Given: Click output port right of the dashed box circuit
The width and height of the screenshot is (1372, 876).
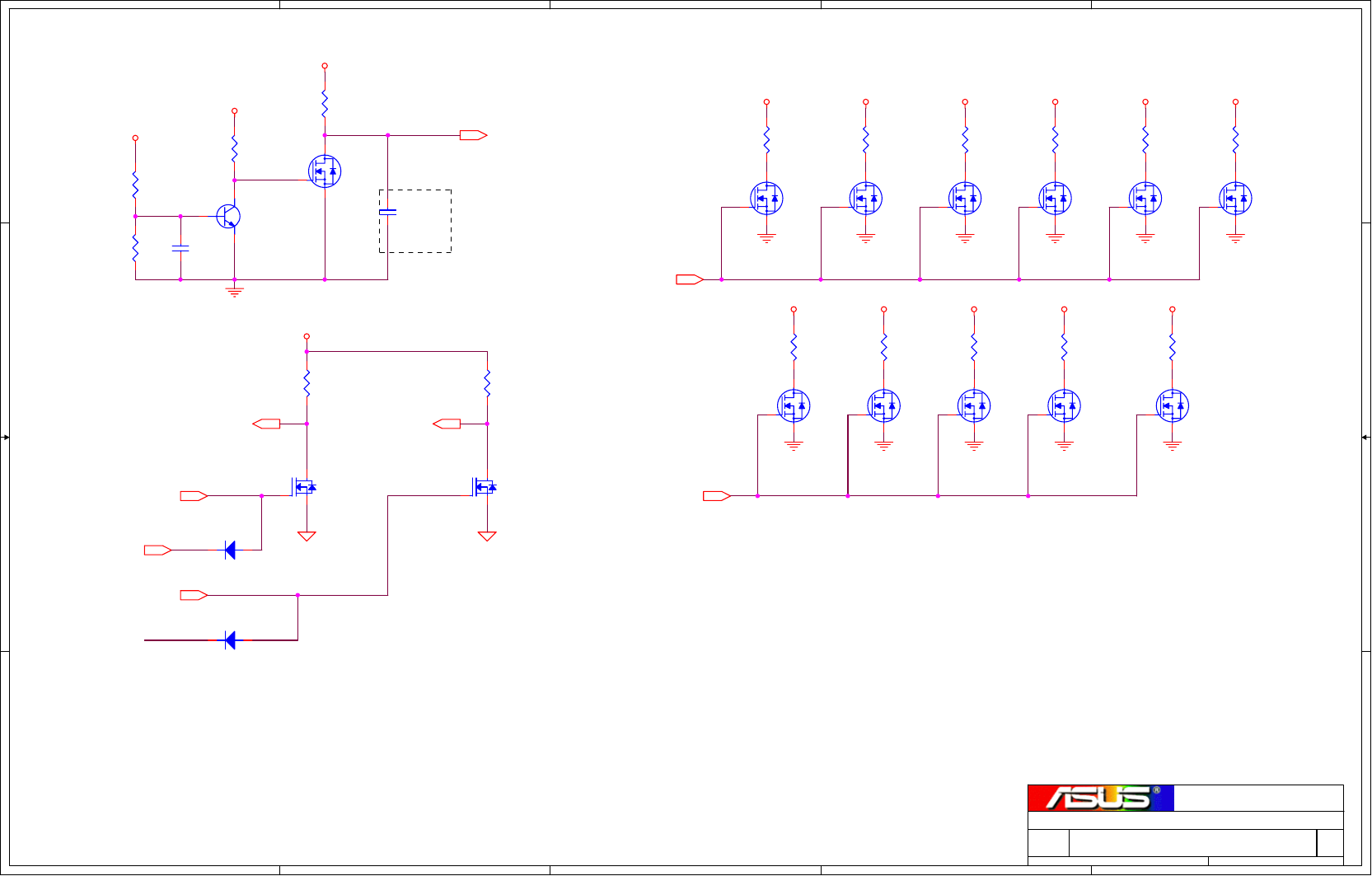Looking at the screenshot, I should tap(474, 135).
